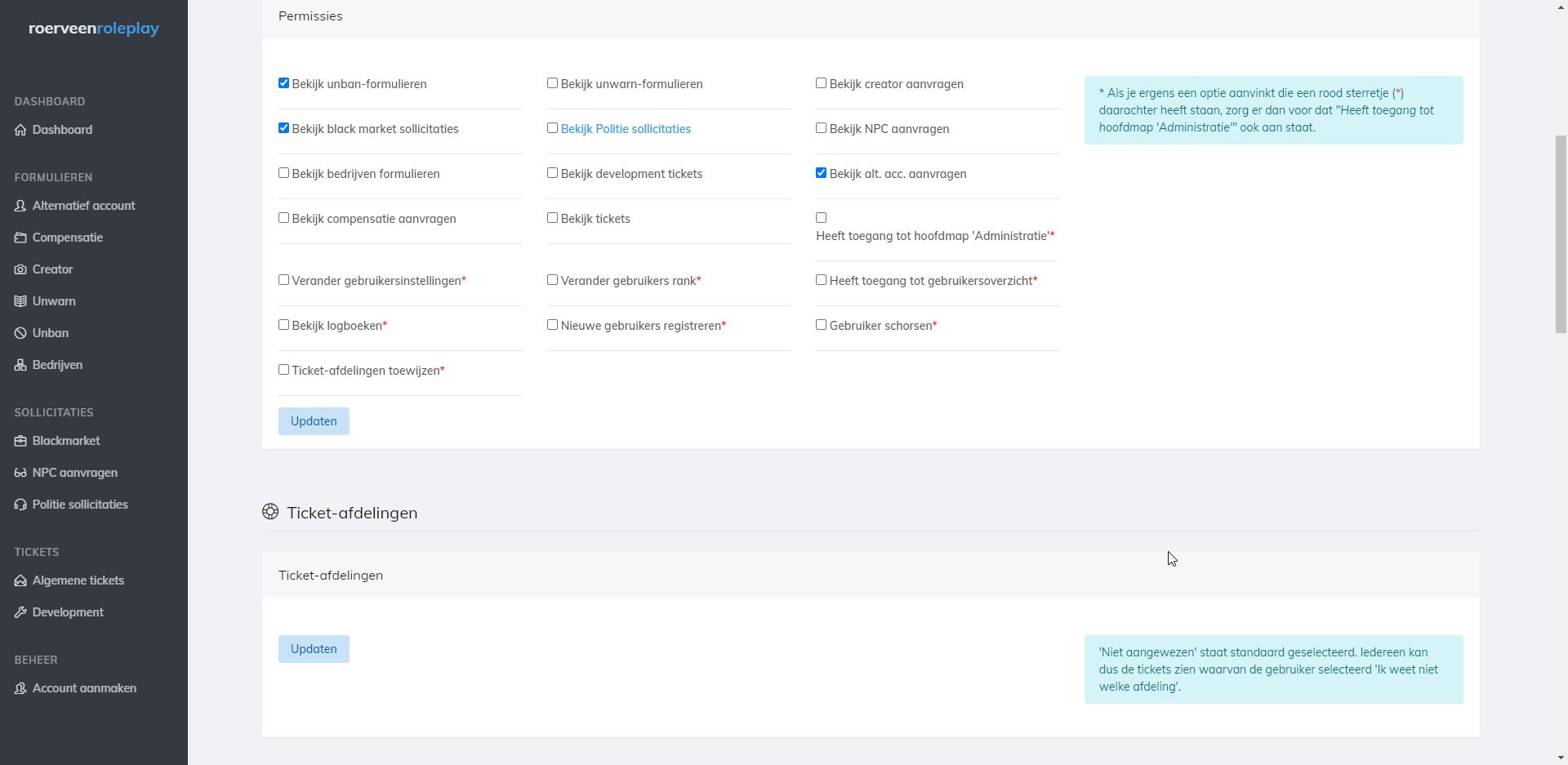The image size is (1568, 765).
Task: Click the Alternatief account user icon
Action: (20, 206)
